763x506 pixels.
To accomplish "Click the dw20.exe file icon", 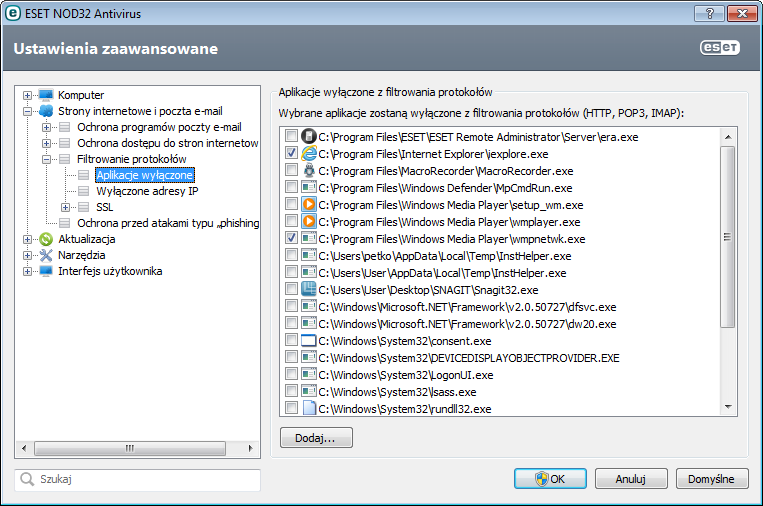I will pyautogui.click(x=309, y=324).
